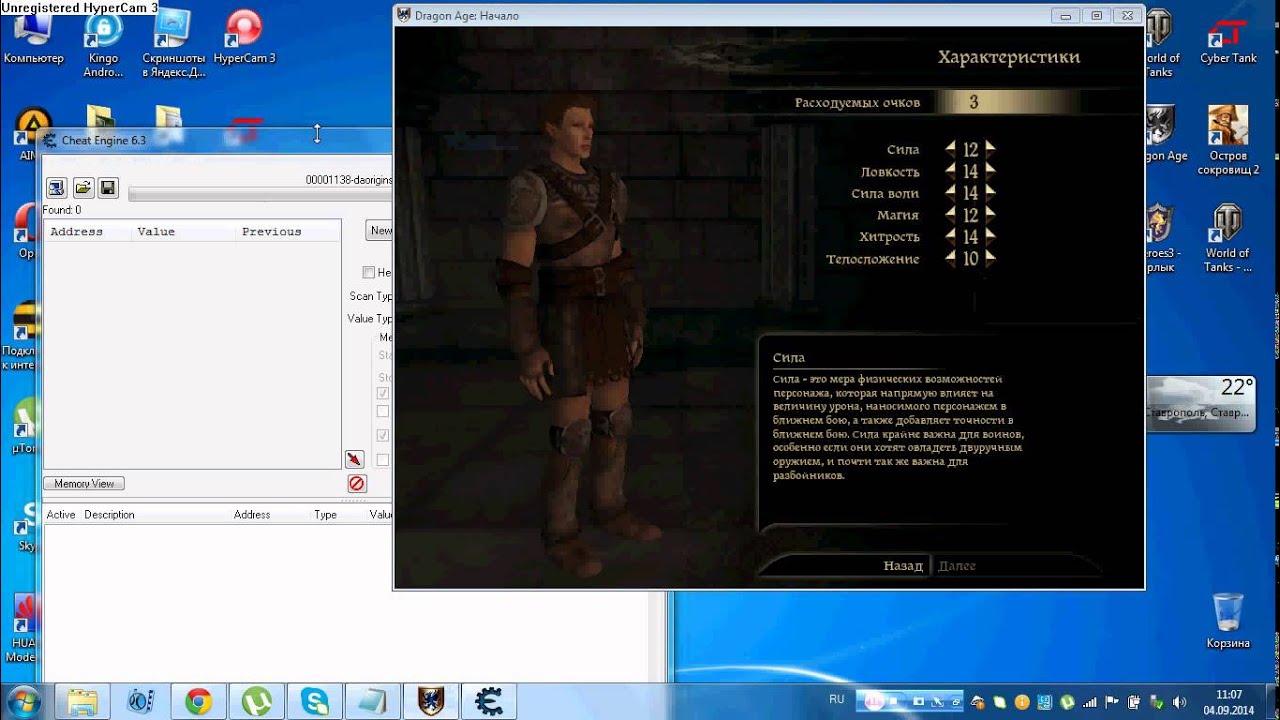Click the Расходуемых очков points value 3

(x=973, y=102)
